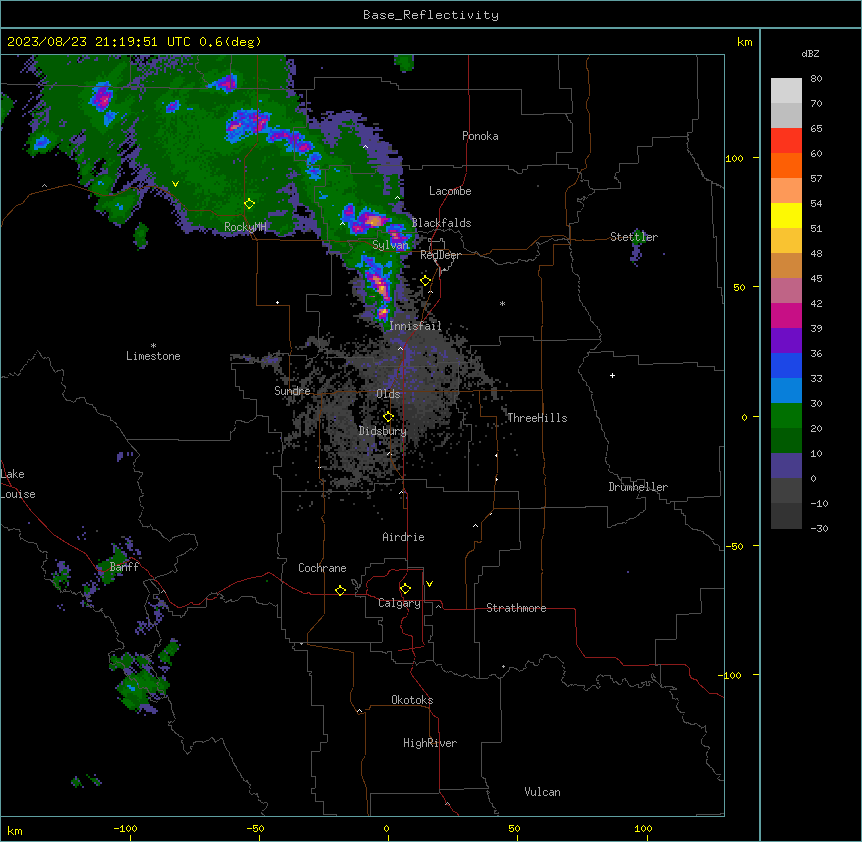Click the small echo patch below Stettler label
862x842 pixels.
click(636, 254)
